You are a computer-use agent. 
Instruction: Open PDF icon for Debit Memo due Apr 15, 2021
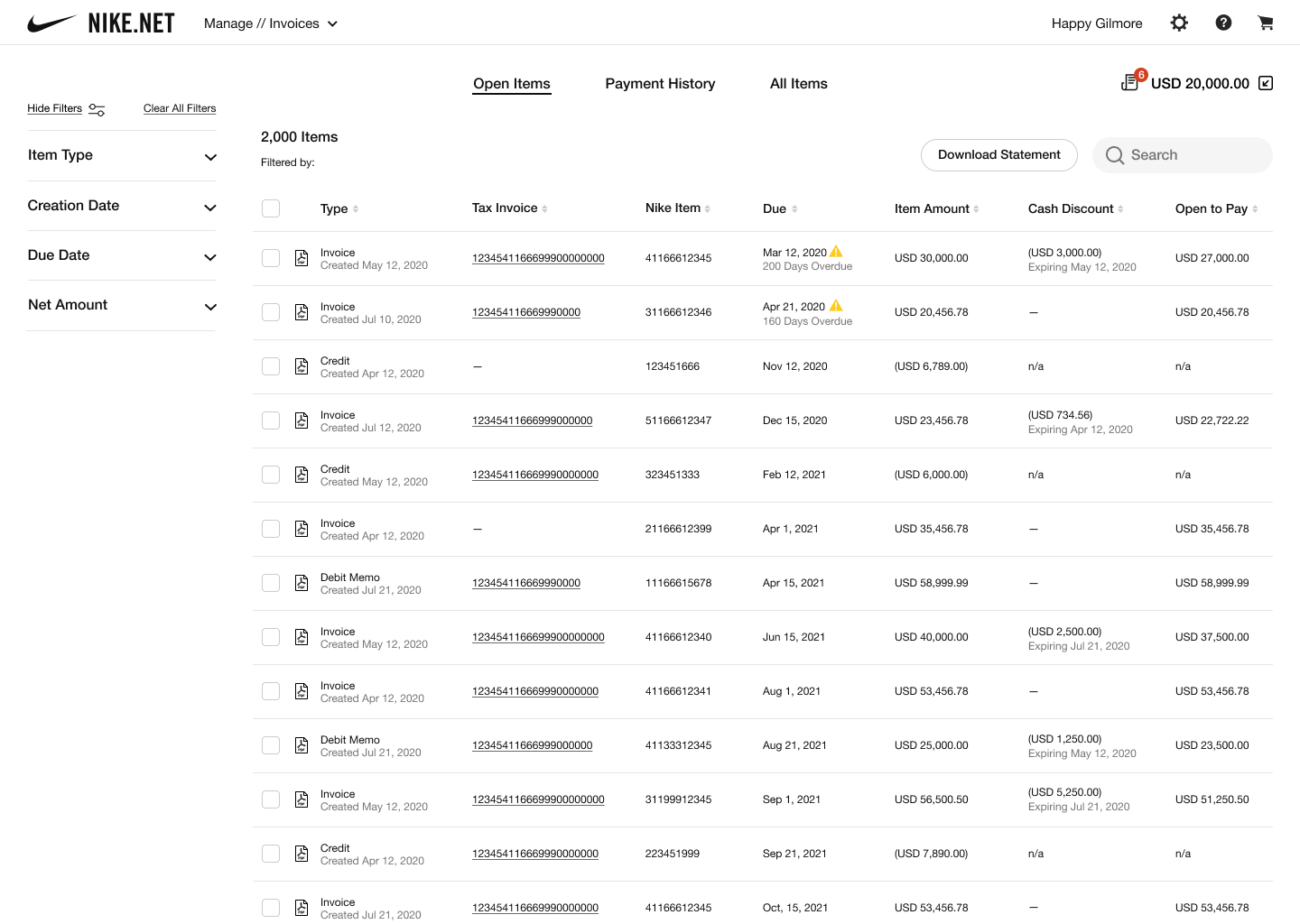point(302,583)
